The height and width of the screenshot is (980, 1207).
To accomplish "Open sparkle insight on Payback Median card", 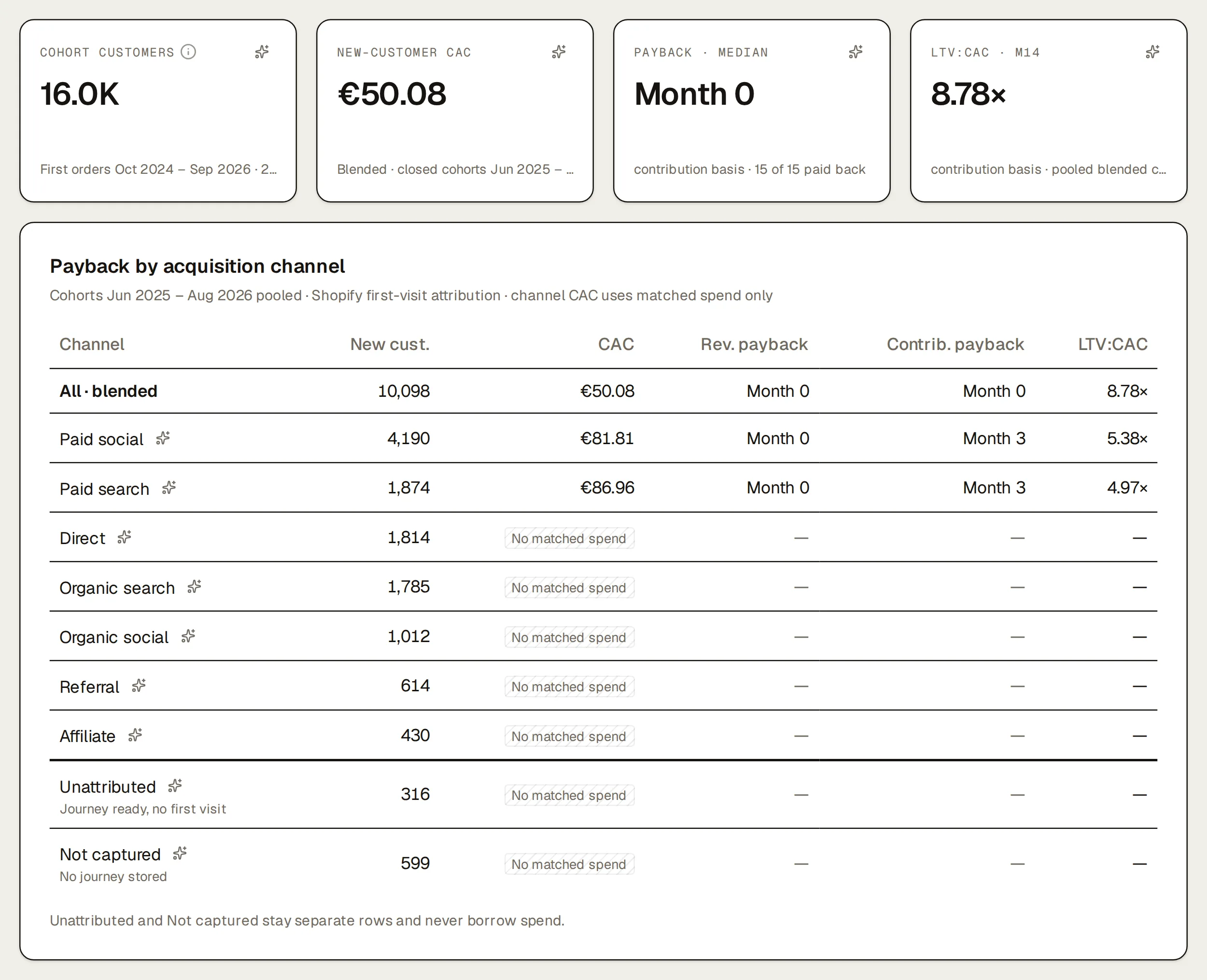I will point(856,52).
